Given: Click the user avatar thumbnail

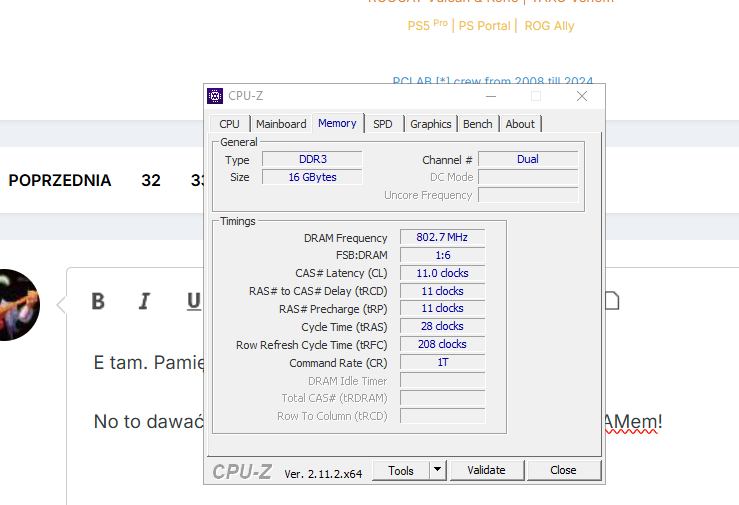Looking at the screenshot, I should [x=17, y=304].
